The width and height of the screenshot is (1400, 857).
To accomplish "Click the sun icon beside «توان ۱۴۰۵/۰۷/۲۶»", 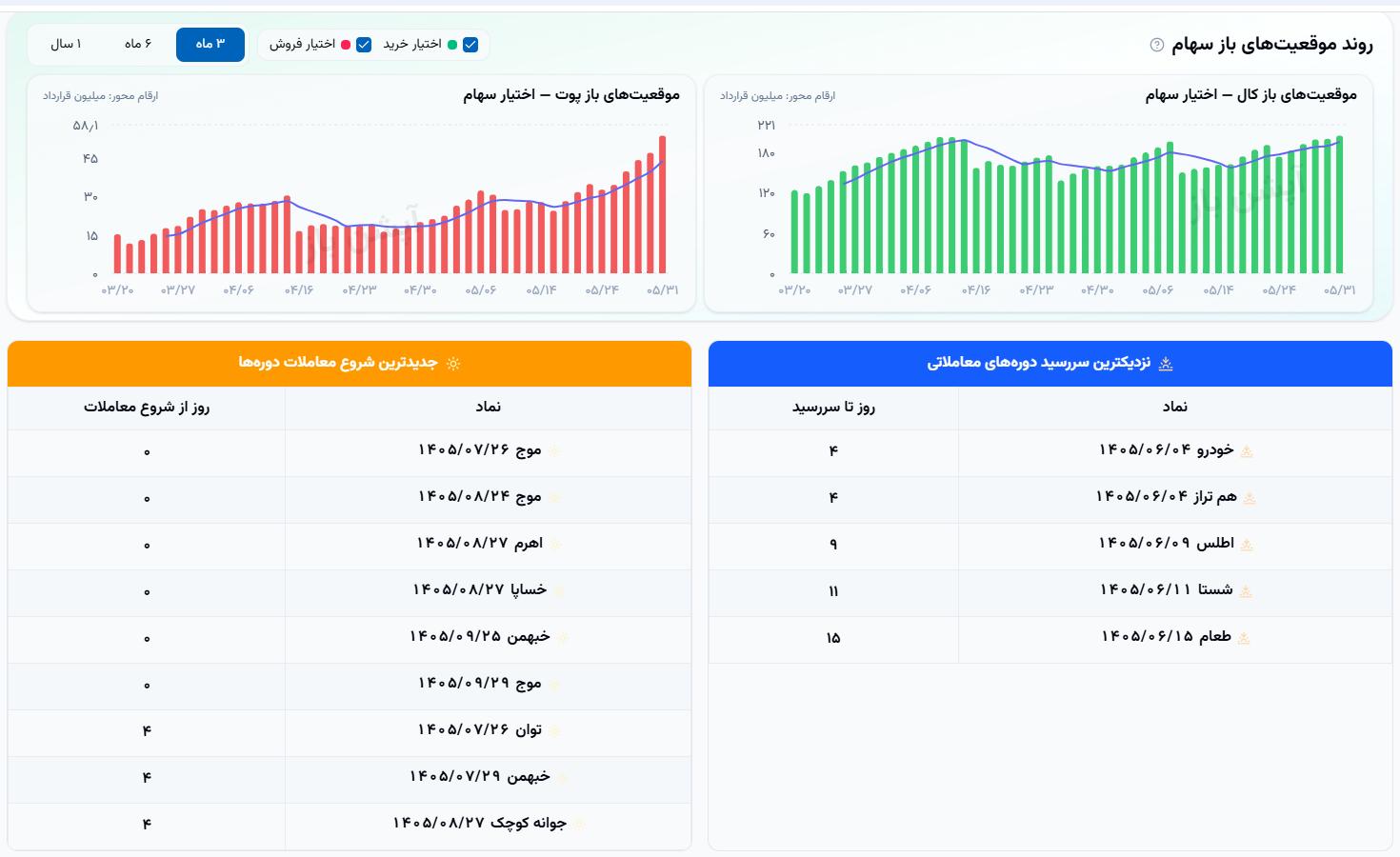I will coord(554,731).
